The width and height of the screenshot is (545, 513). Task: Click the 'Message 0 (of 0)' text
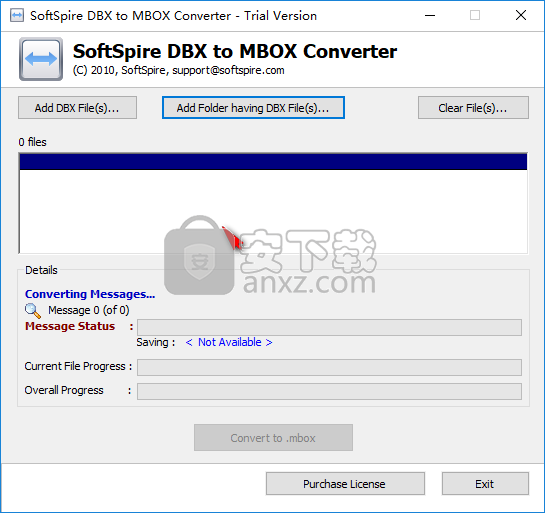(89, 310)
